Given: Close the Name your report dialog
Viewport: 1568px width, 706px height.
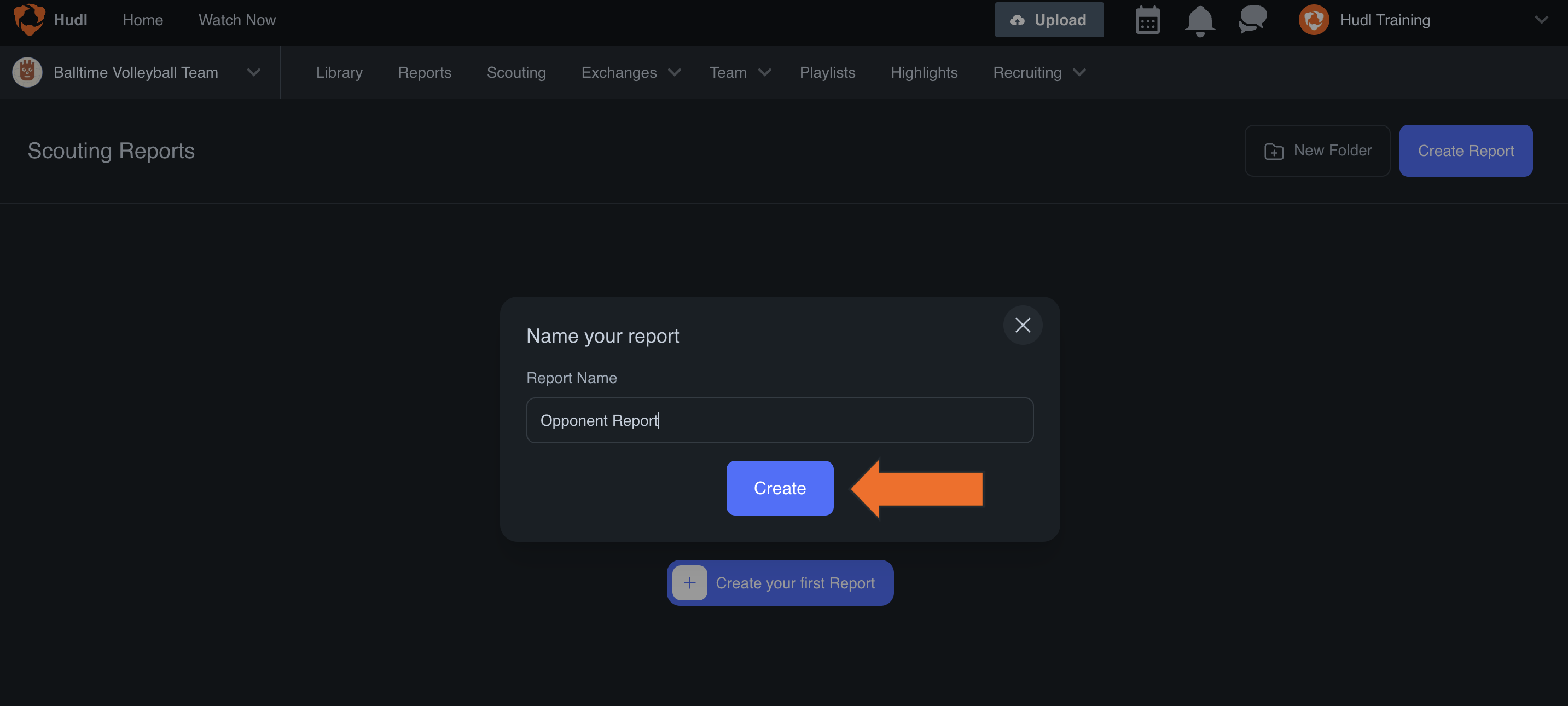Looking at the screenshot, I should pos(1023,325).
